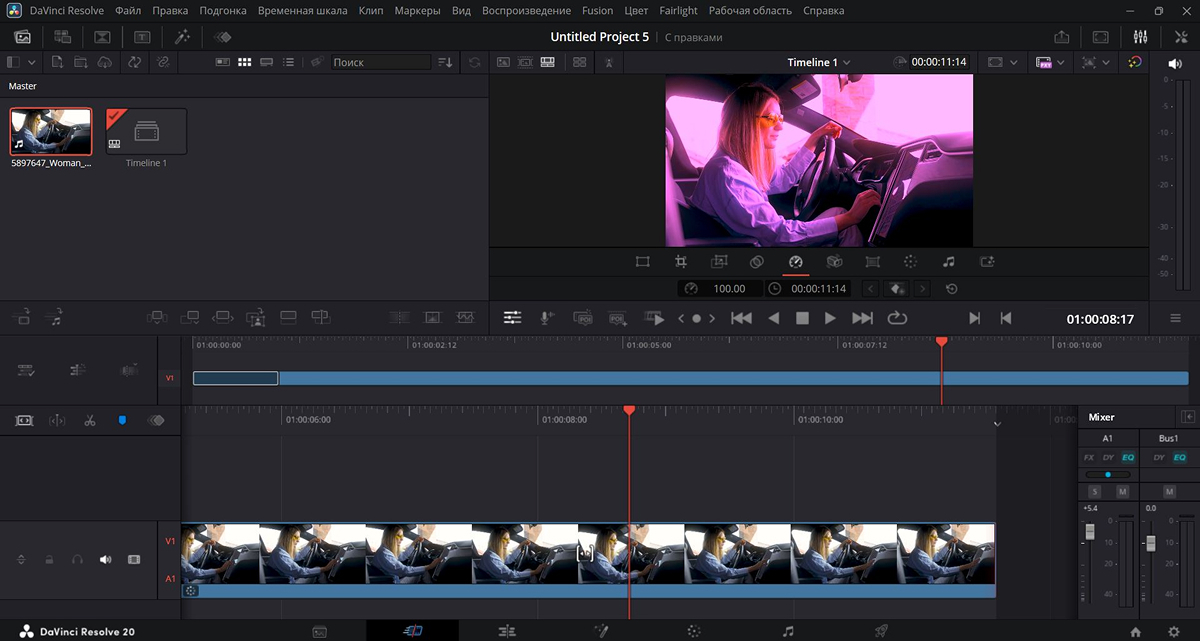Open Project Settings gear icon
Image resolution: width=1200 pixels, height=641 pixels.
pos(1173,631)
